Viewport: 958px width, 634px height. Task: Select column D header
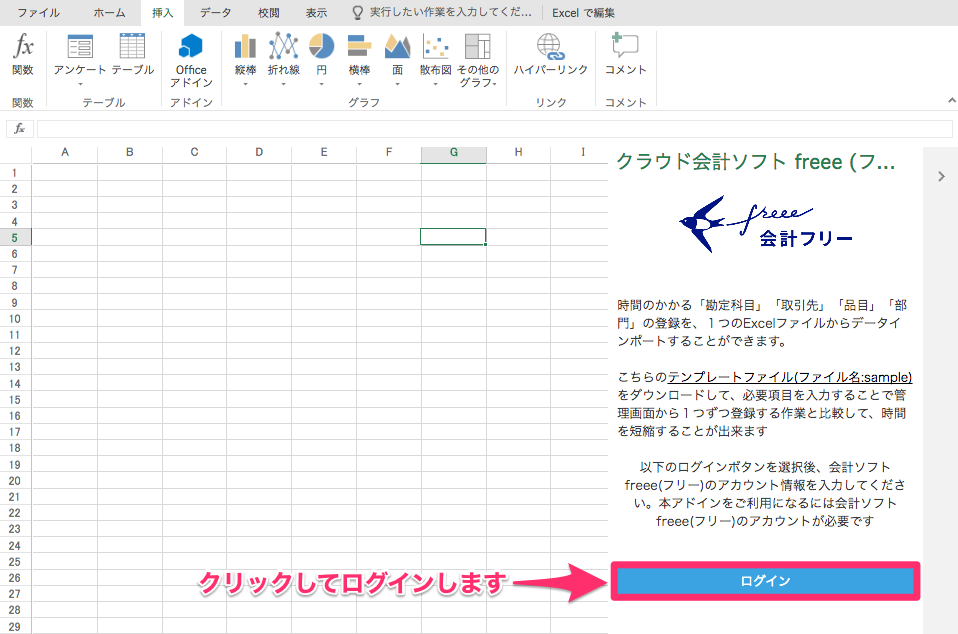[259, 153]
